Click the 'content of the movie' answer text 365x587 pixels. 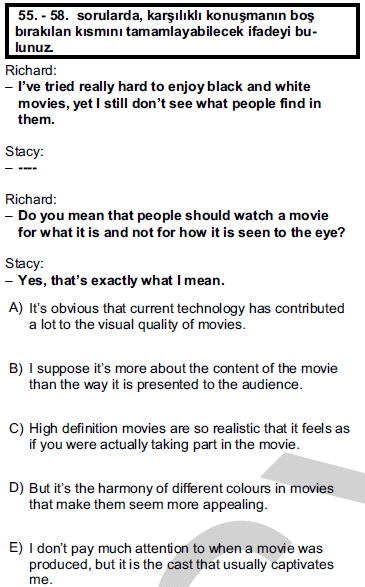(183, 376)
